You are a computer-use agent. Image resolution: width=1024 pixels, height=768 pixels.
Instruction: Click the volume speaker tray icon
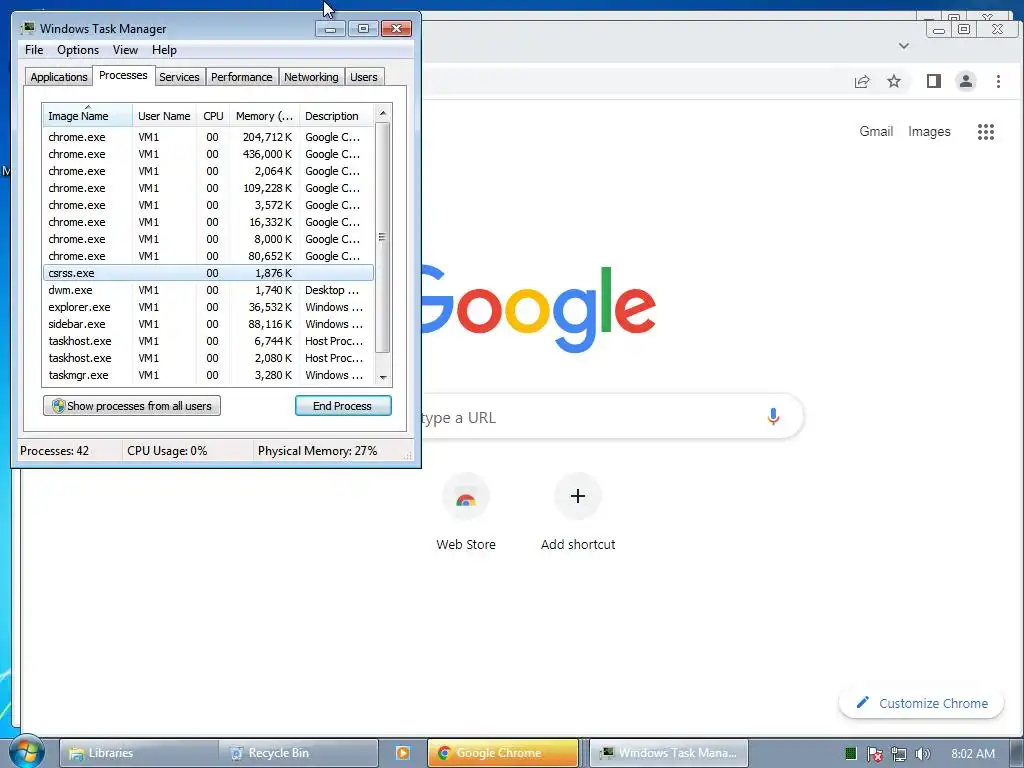pyautogui.click(x=922, y=754)
